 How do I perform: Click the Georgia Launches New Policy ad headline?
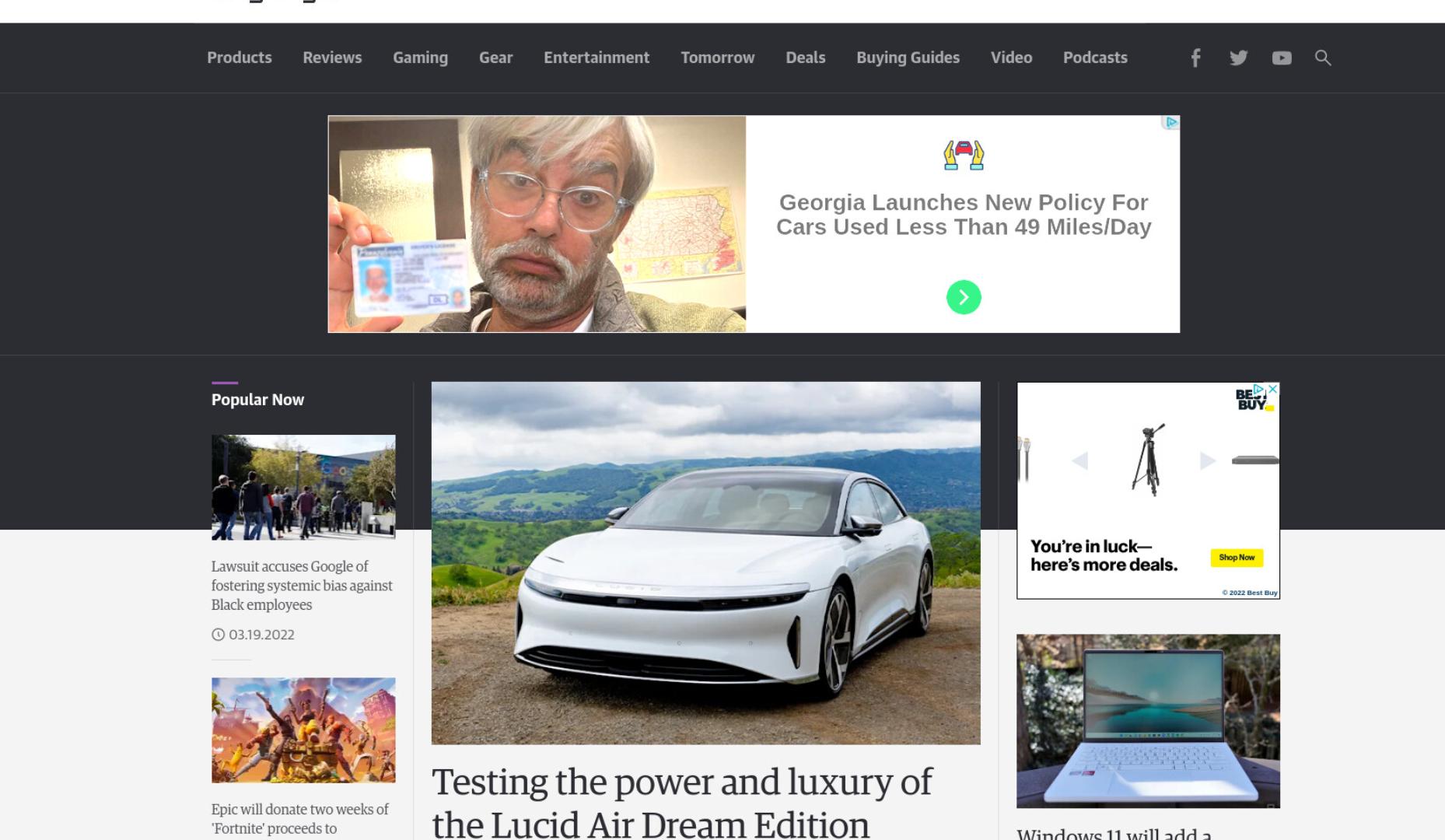pyautogui.click(x=964, y=215)
